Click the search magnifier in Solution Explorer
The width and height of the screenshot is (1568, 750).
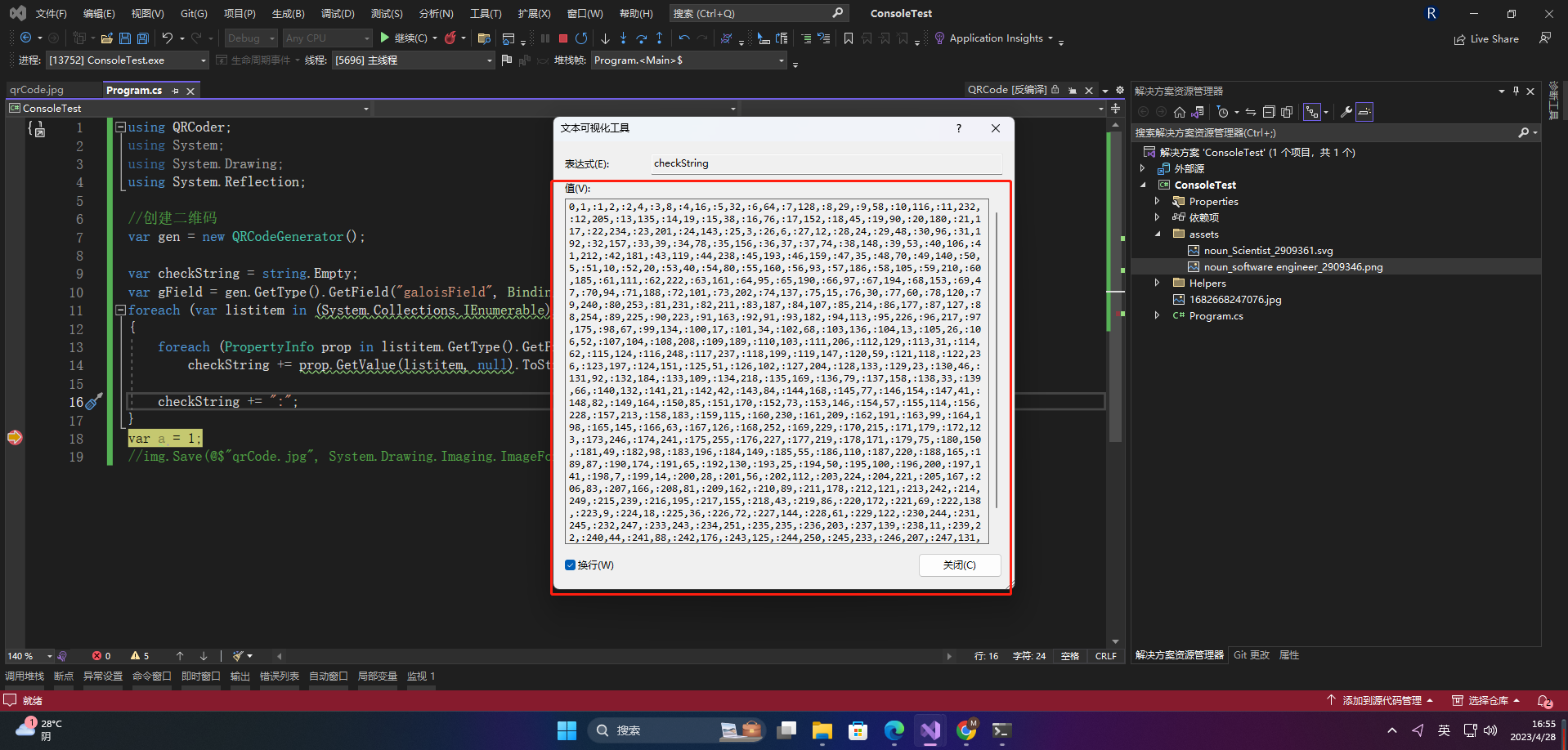pyautogui.click(x=1524, y=132)
